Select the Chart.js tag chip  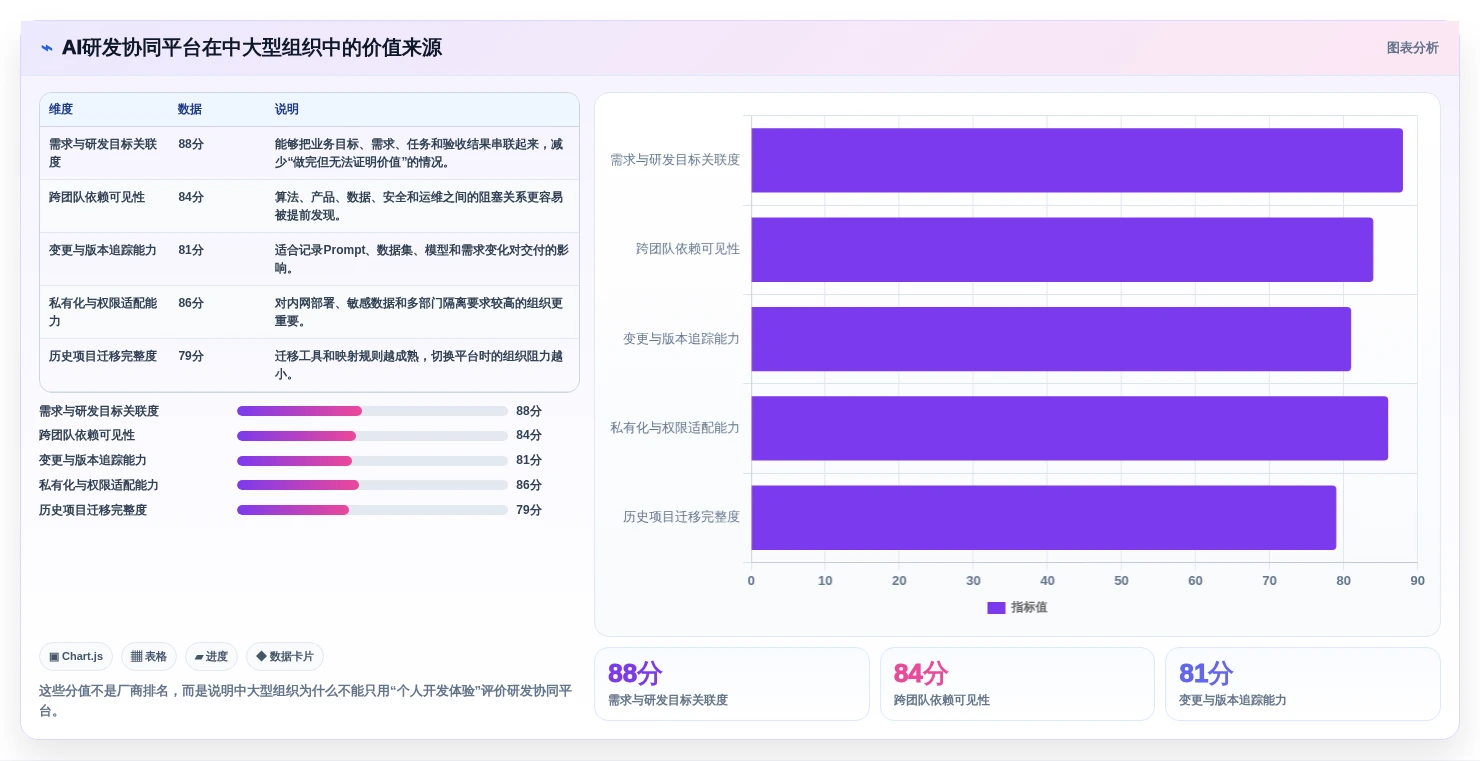(x=76, y=657)
